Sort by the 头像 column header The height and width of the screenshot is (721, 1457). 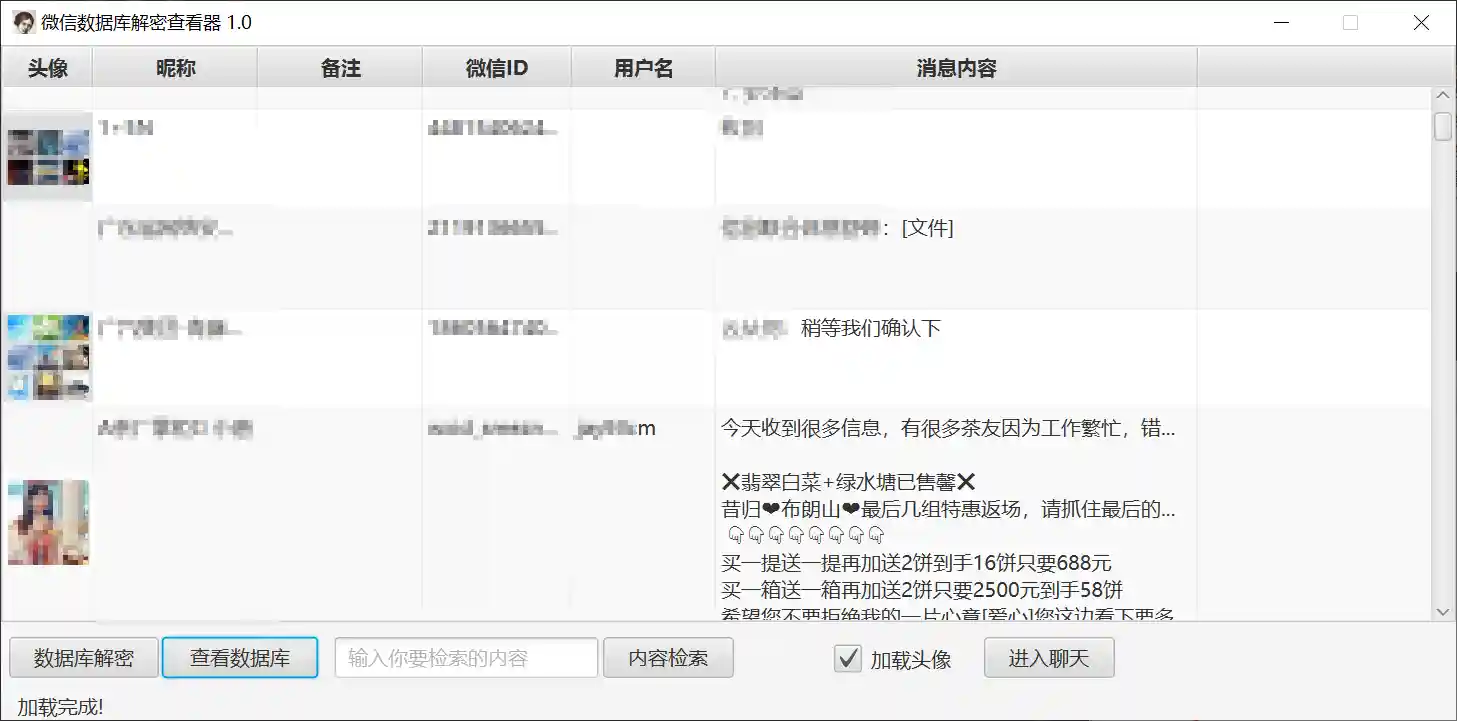(x=47, y=68)
